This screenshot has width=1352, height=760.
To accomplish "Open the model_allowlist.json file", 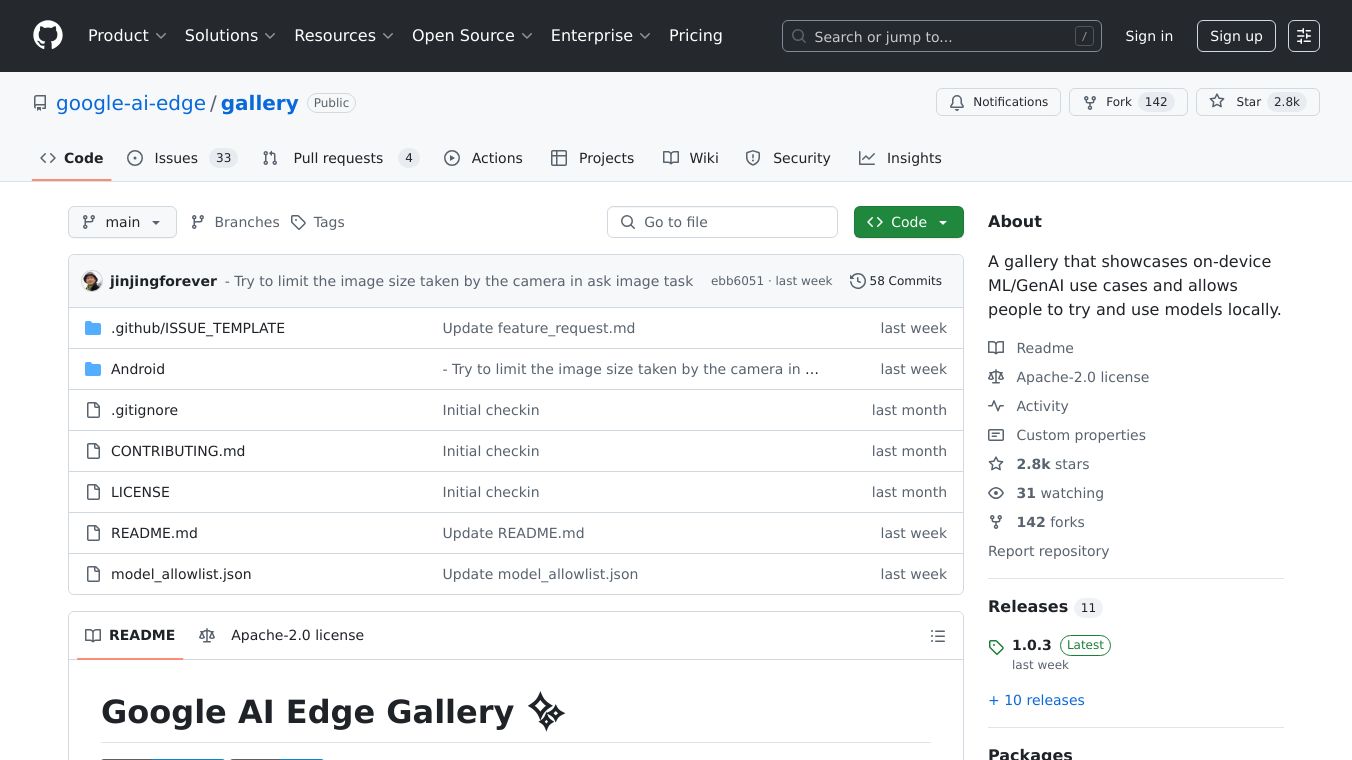I will (x=181, y=574).
